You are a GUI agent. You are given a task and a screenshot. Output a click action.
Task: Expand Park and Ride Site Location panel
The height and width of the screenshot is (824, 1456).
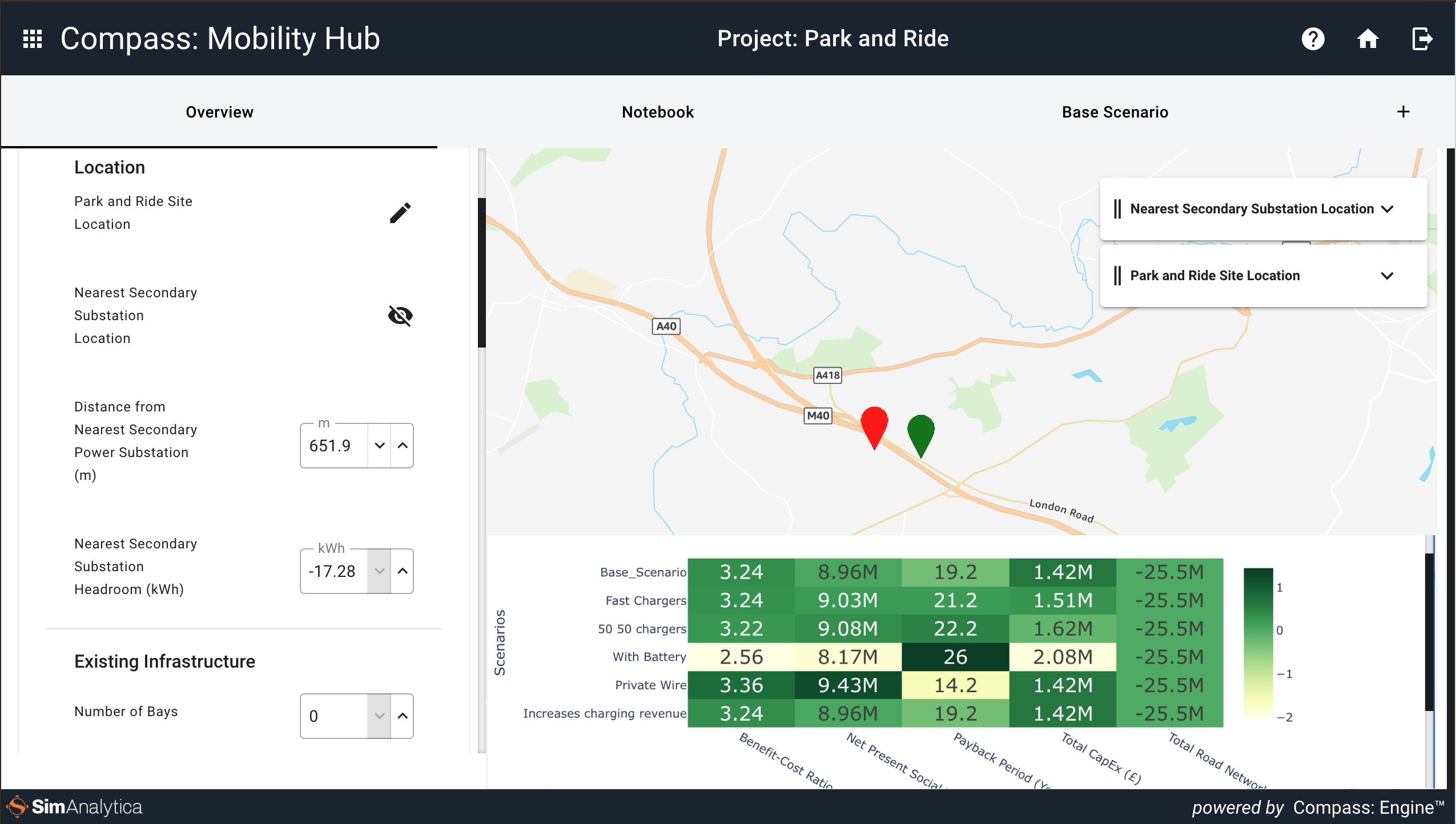[1387, 276]
